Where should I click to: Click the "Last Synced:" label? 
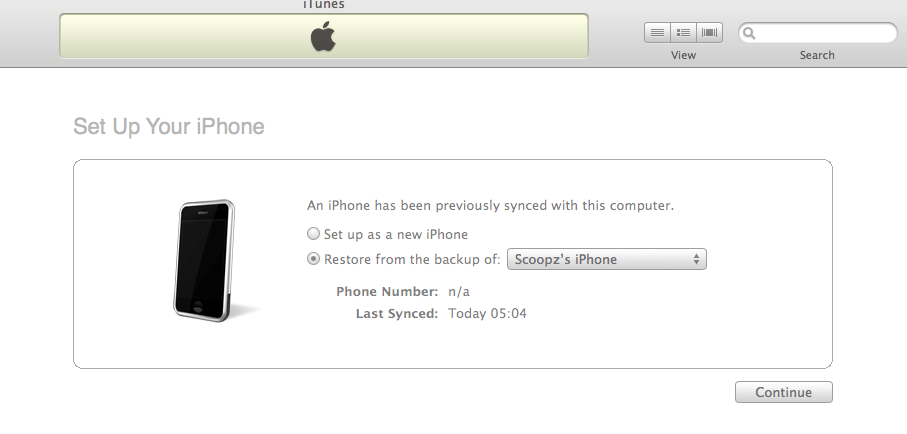coord(397,314)
